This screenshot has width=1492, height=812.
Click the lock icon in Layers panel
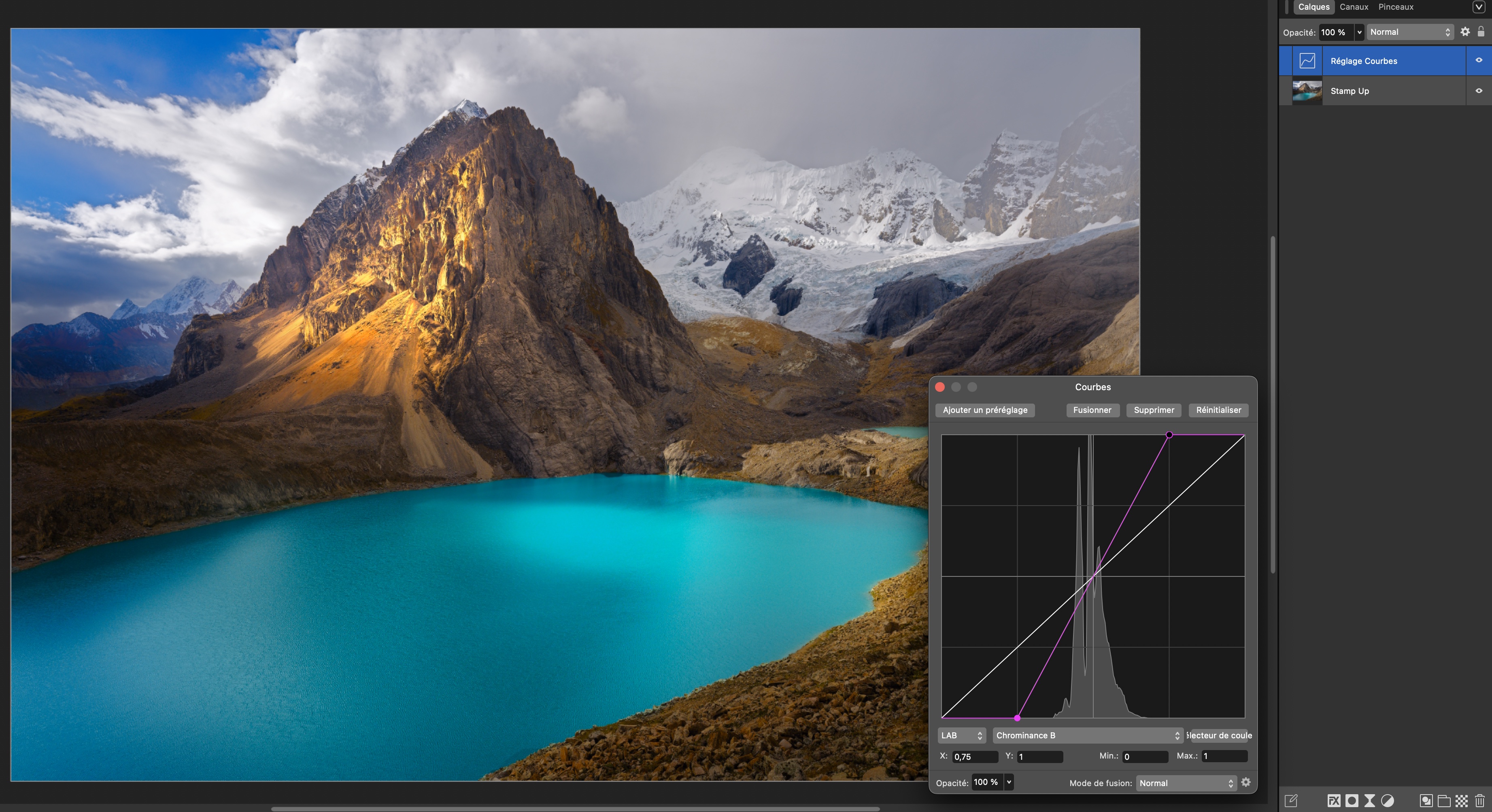click(x=1481, y=32)
